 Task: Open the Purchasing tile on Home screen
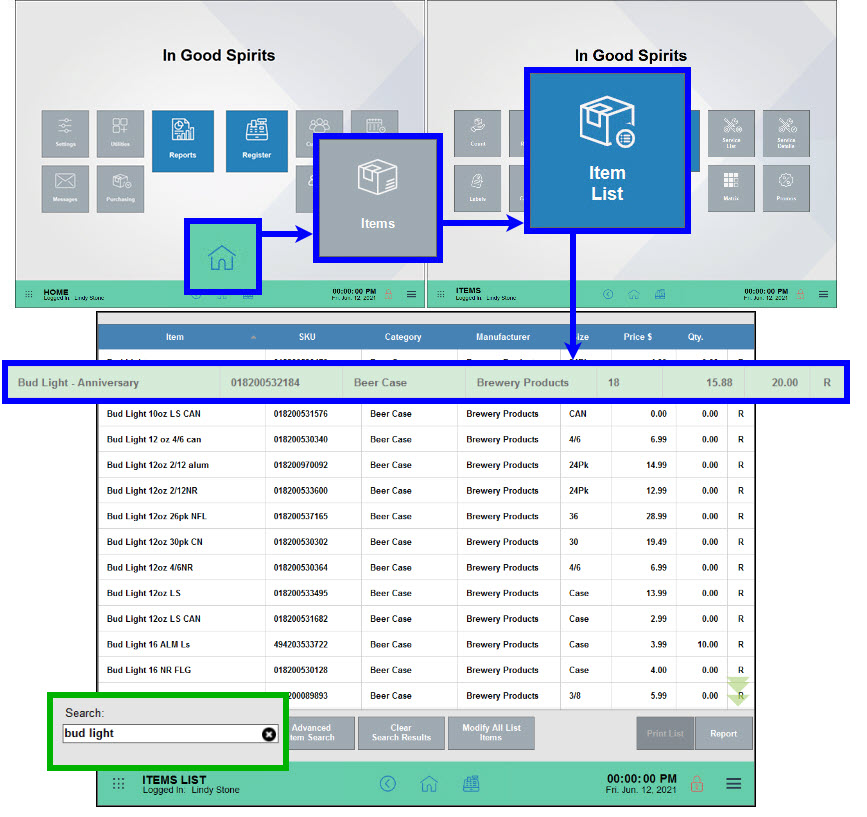coord(120,188)
